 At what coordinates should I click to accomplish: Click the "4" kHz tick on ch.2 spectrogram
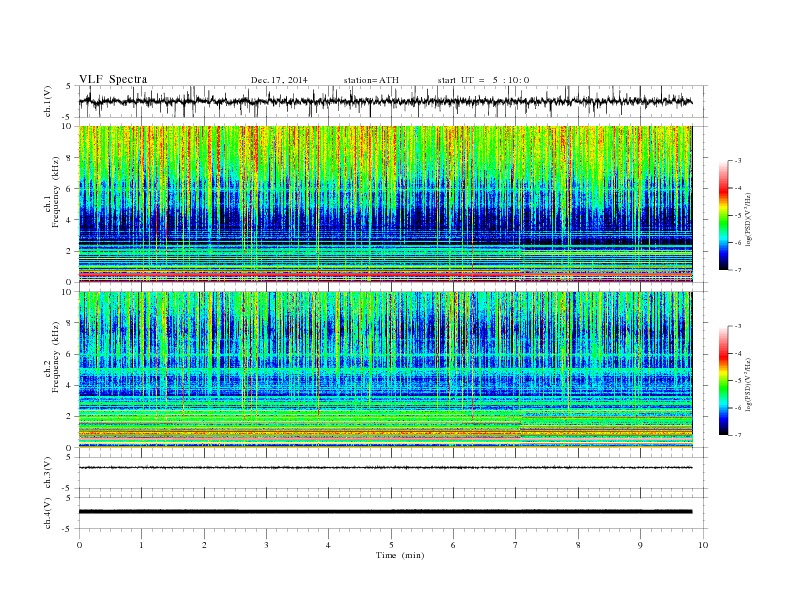(70, 386)
